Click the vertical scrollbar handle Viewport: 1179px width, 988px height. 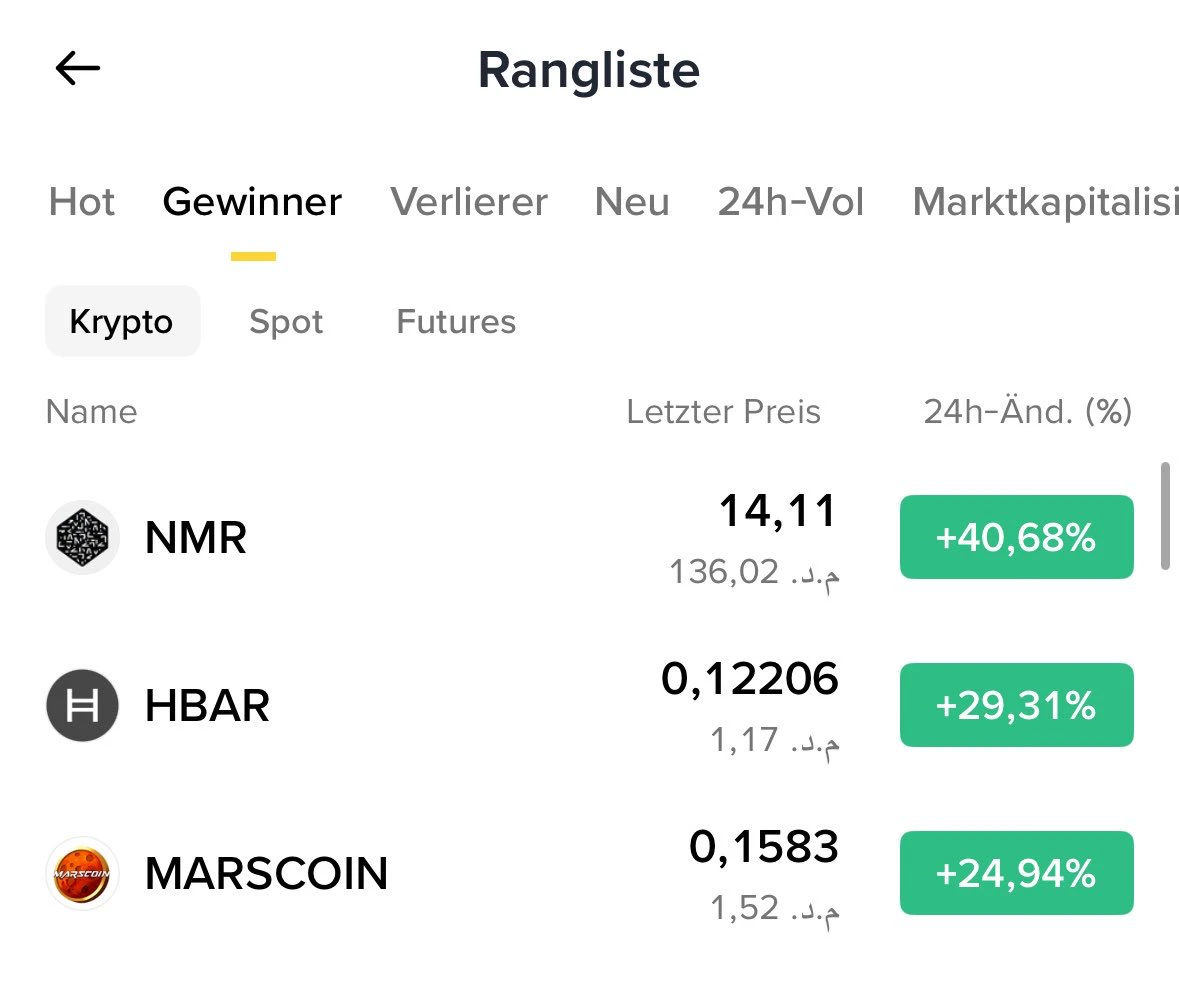point(1165,517)
